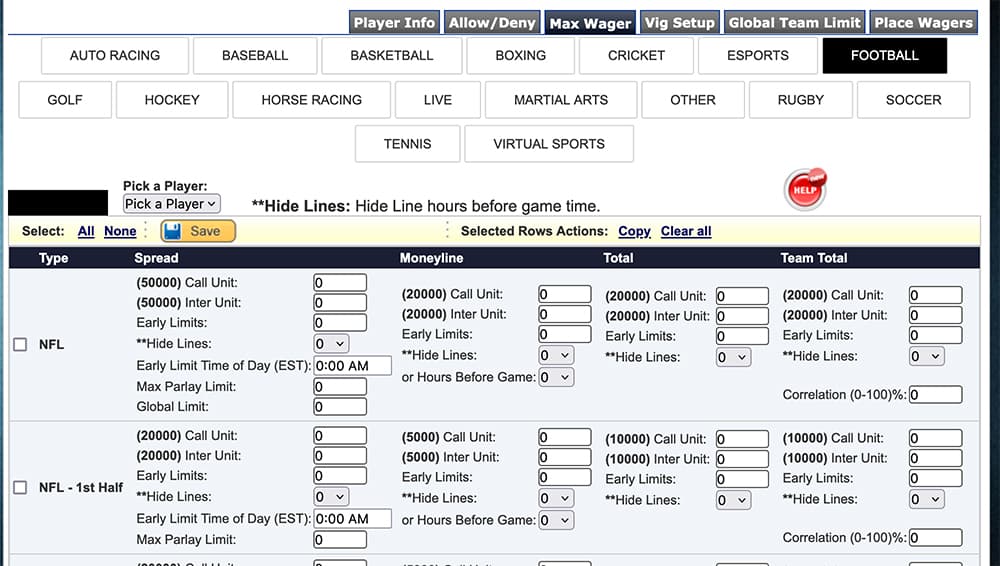The height and width of the screenshot is (566, 1000).
Task: Focus NFL Global Limit field
Action: tap(340, 406)
